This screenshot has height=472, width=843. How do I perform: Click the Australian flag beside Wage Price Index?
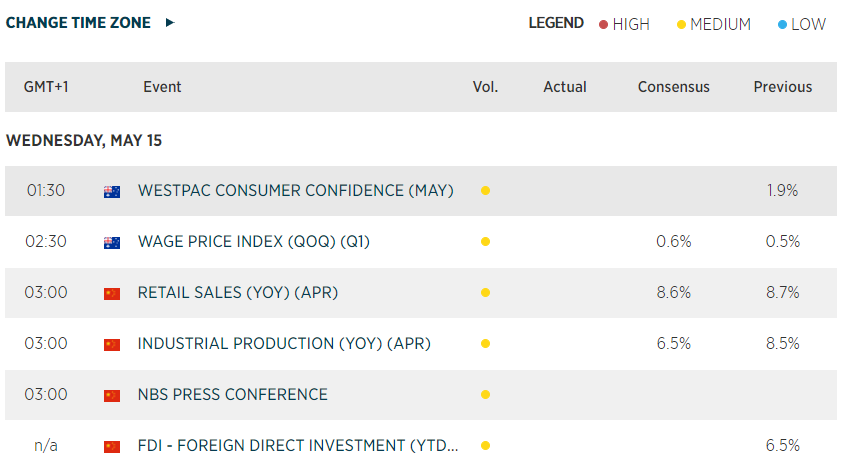coord(112,242)
